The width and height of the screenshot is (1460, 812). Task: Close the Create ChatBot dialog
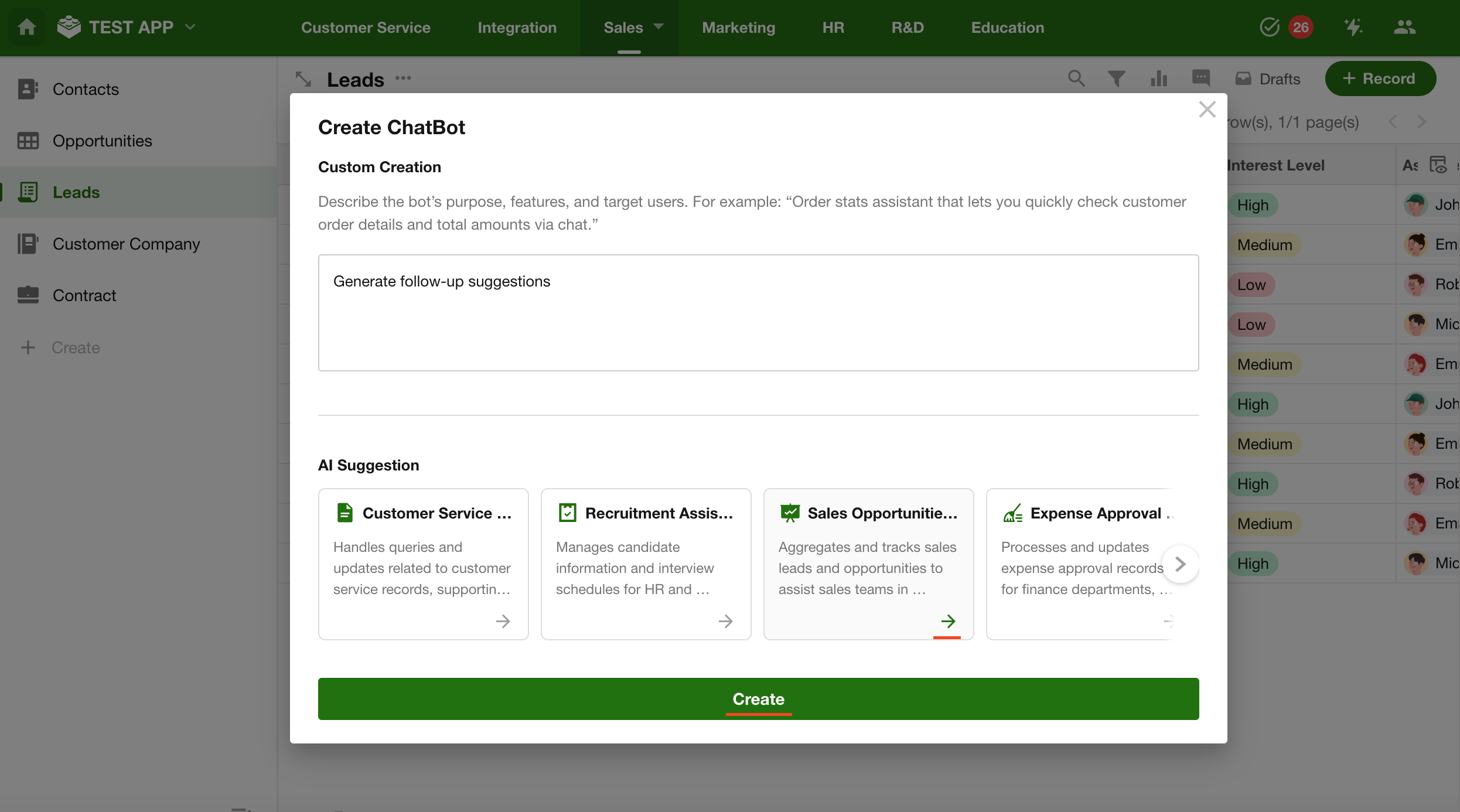[x=1207, y=110]
